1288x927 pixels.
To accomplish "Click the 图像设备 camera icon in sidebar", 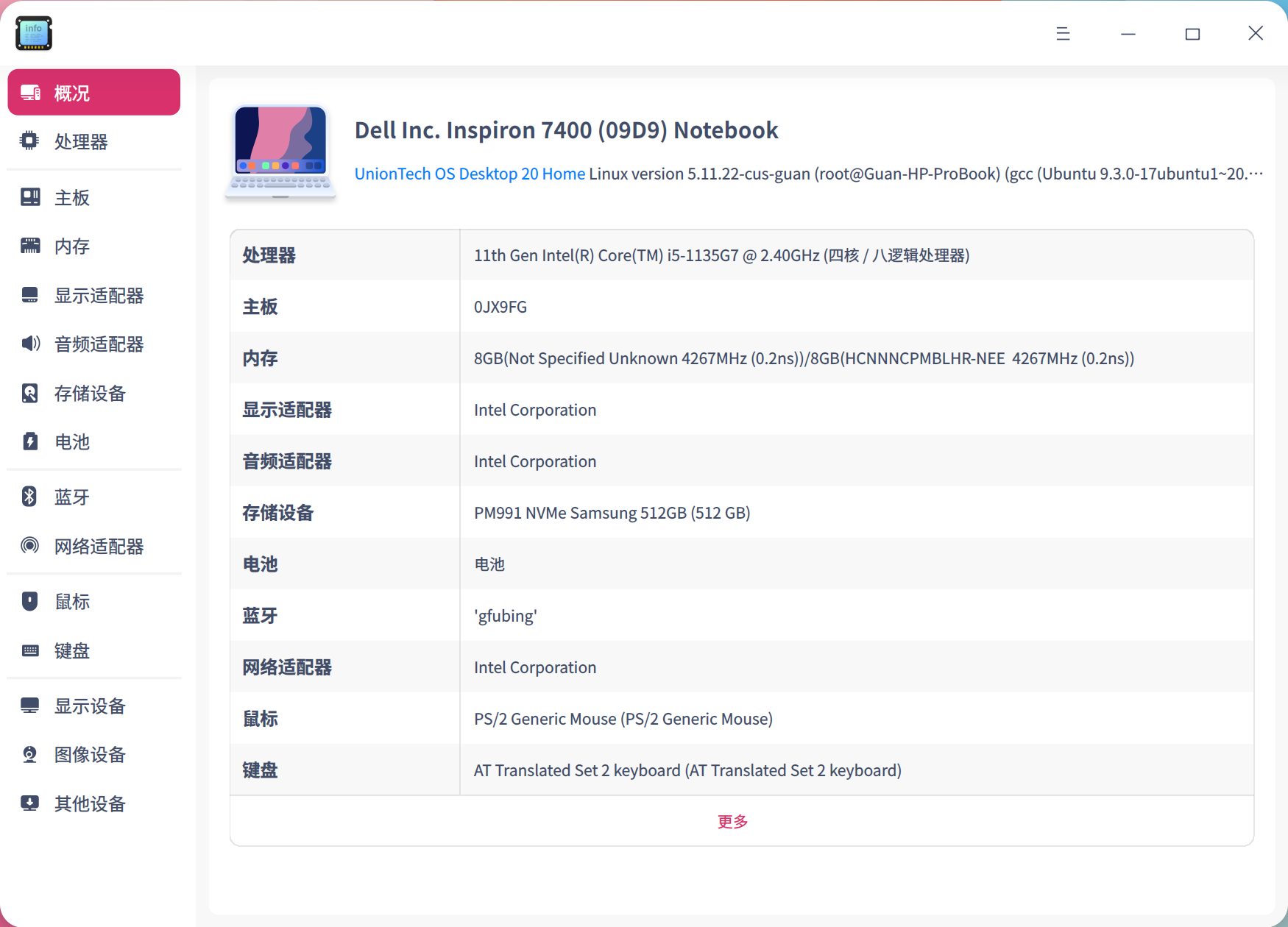I will 29,754.
